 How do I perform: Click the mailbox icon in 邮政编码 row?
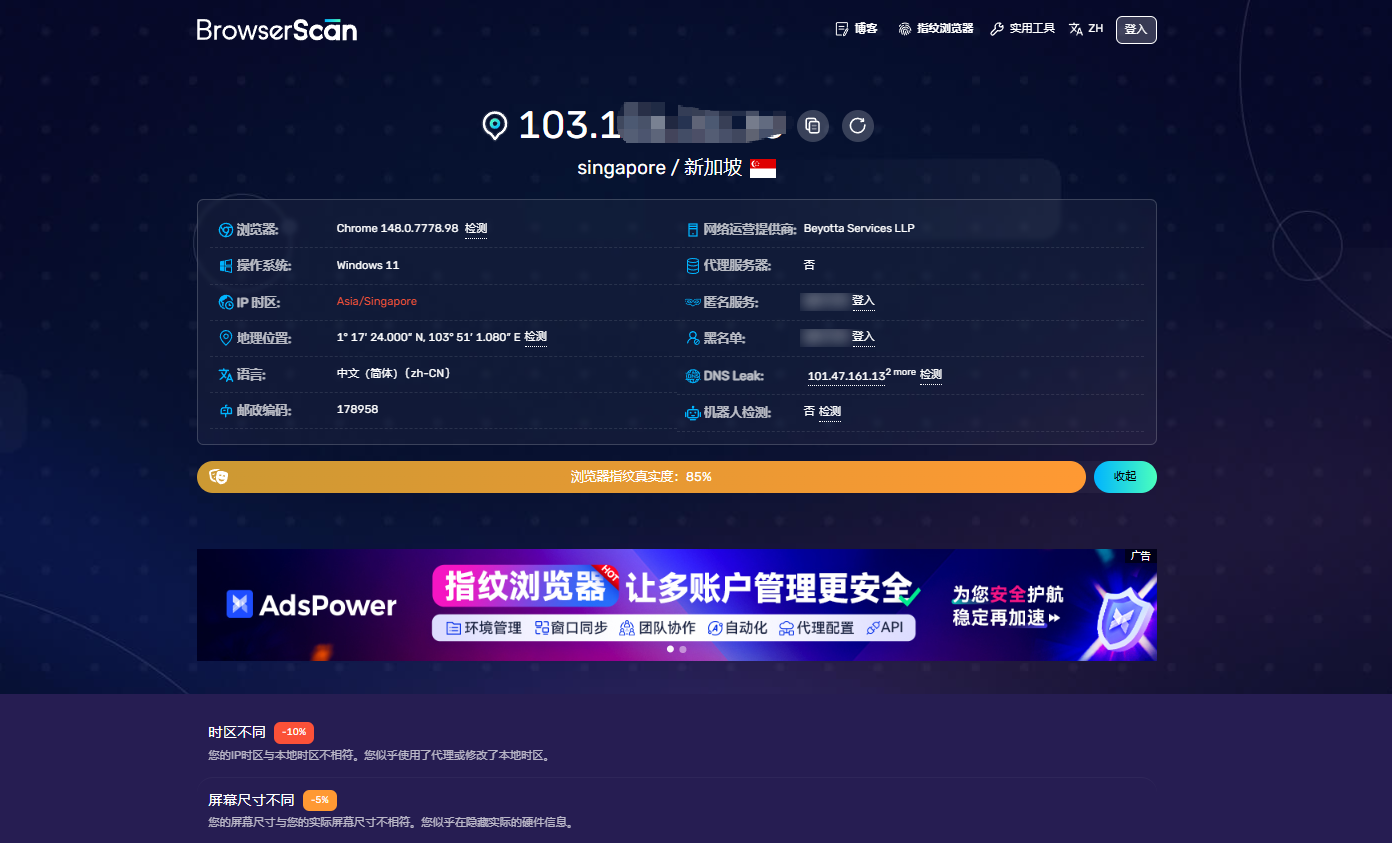point(226,411)
